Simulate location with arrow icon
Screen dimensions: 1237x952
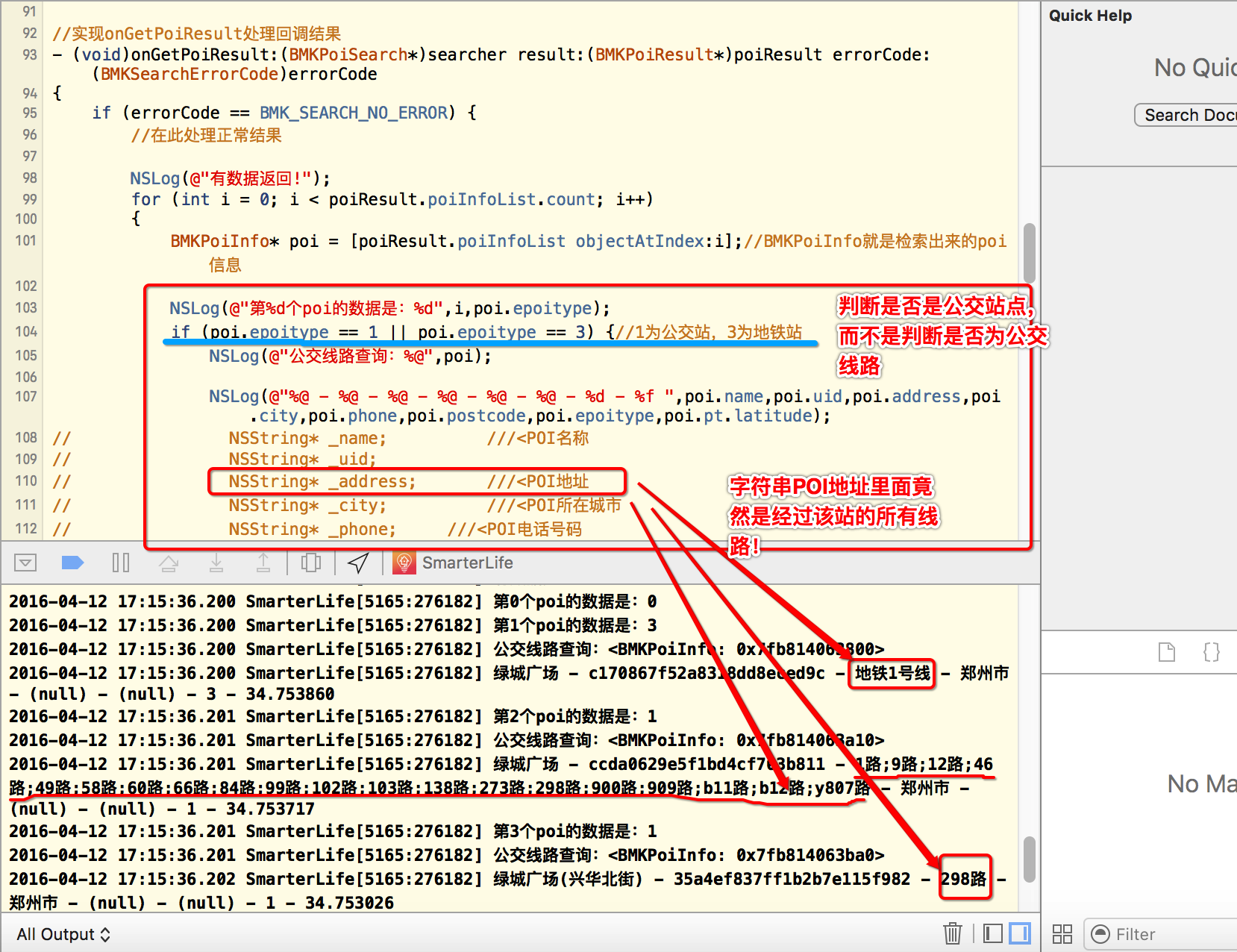pyautogui.click(x=359, y=563)
